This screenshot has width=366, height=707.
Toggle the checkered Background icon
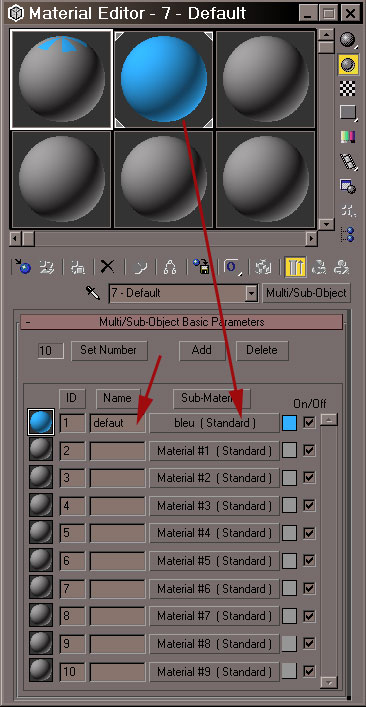(348, 89)
